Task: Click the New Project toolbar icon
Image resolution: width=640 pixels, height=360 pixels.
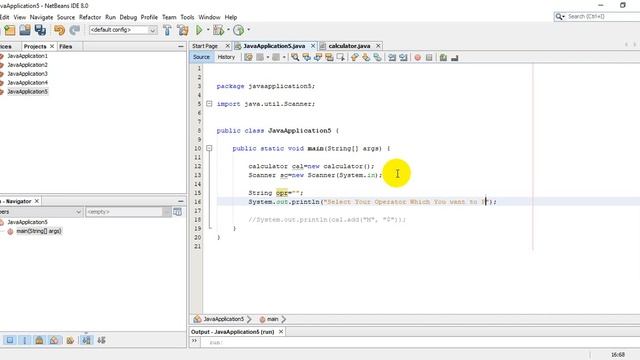Action: click(9, 30)
